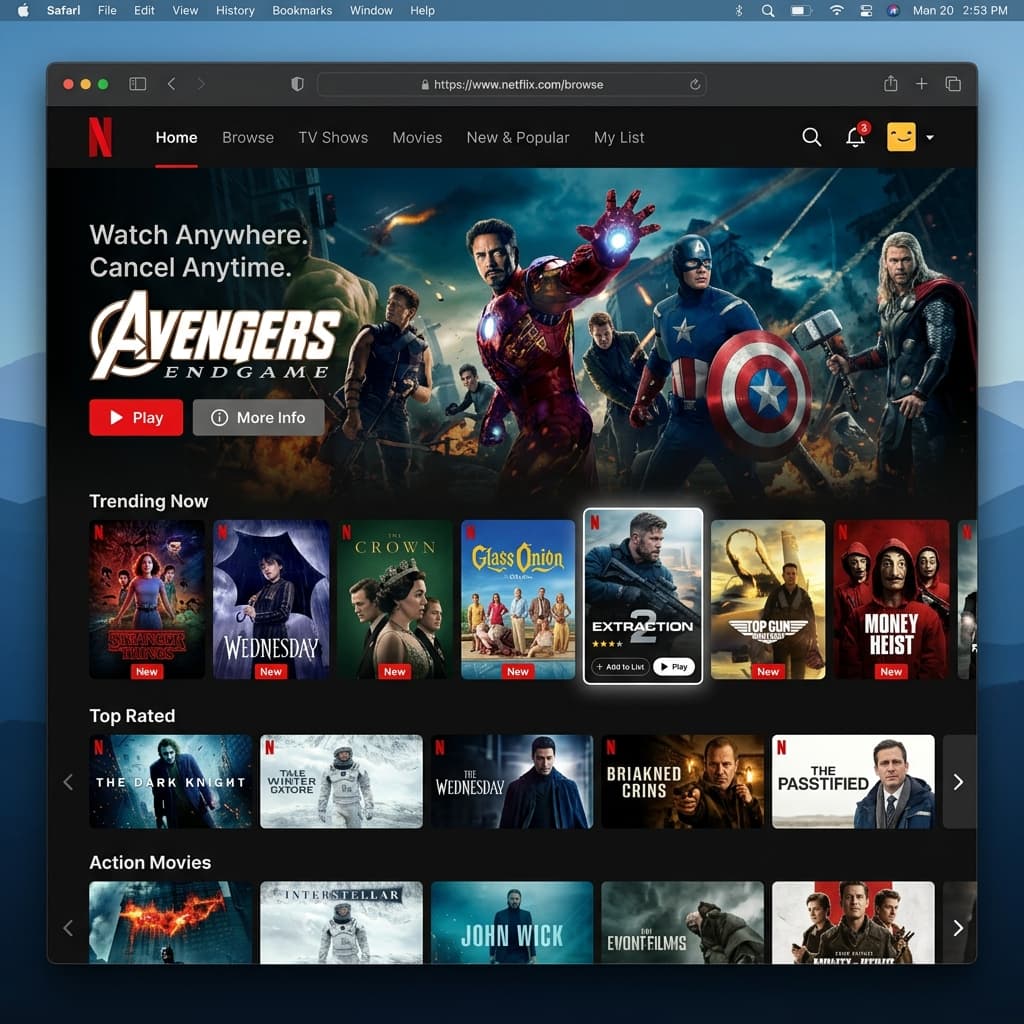This screenshot has height=1024, width=1024.
Task: Open The Crown poster
Action: (394, 600)
